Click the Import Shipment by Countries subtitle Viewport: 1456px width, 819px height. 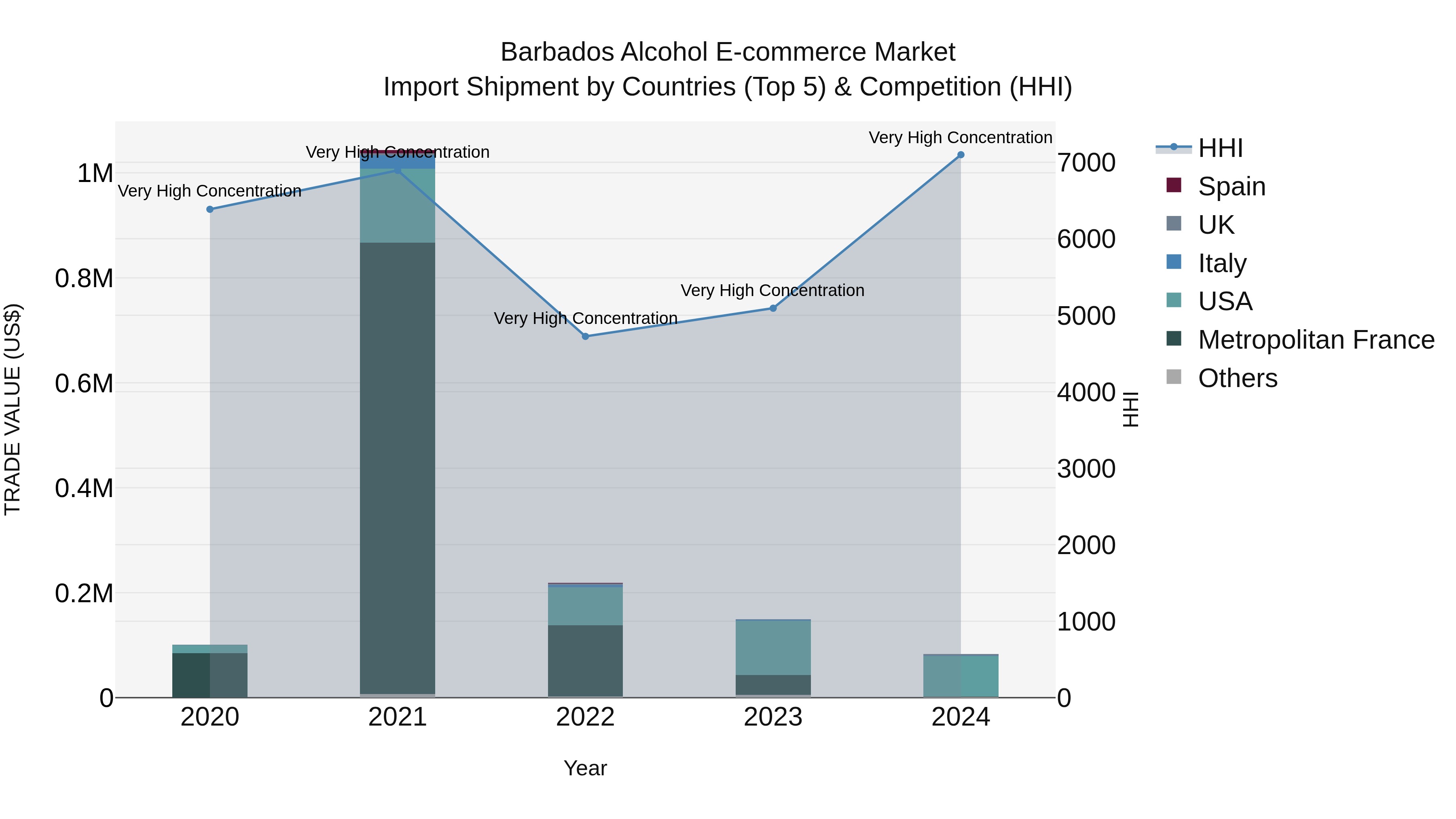point(728,87)
